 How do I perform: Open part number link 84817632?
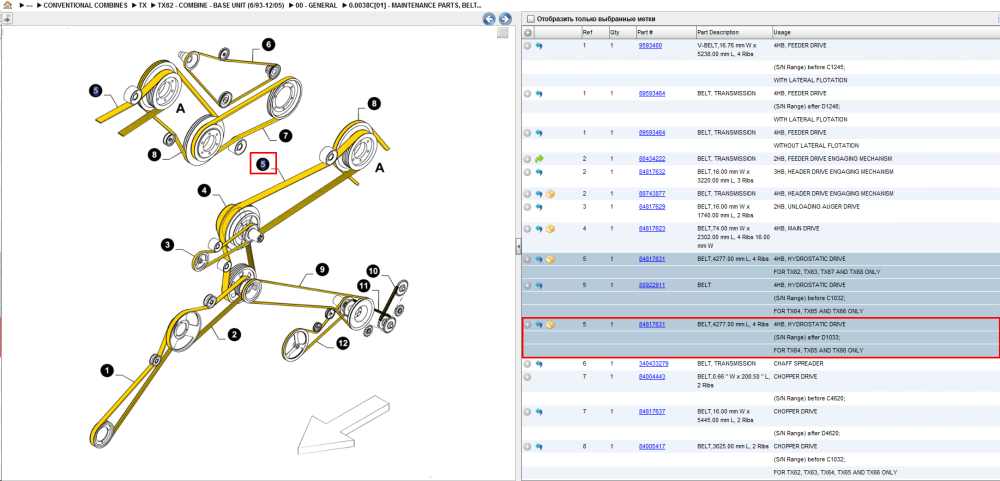[652, 172]
